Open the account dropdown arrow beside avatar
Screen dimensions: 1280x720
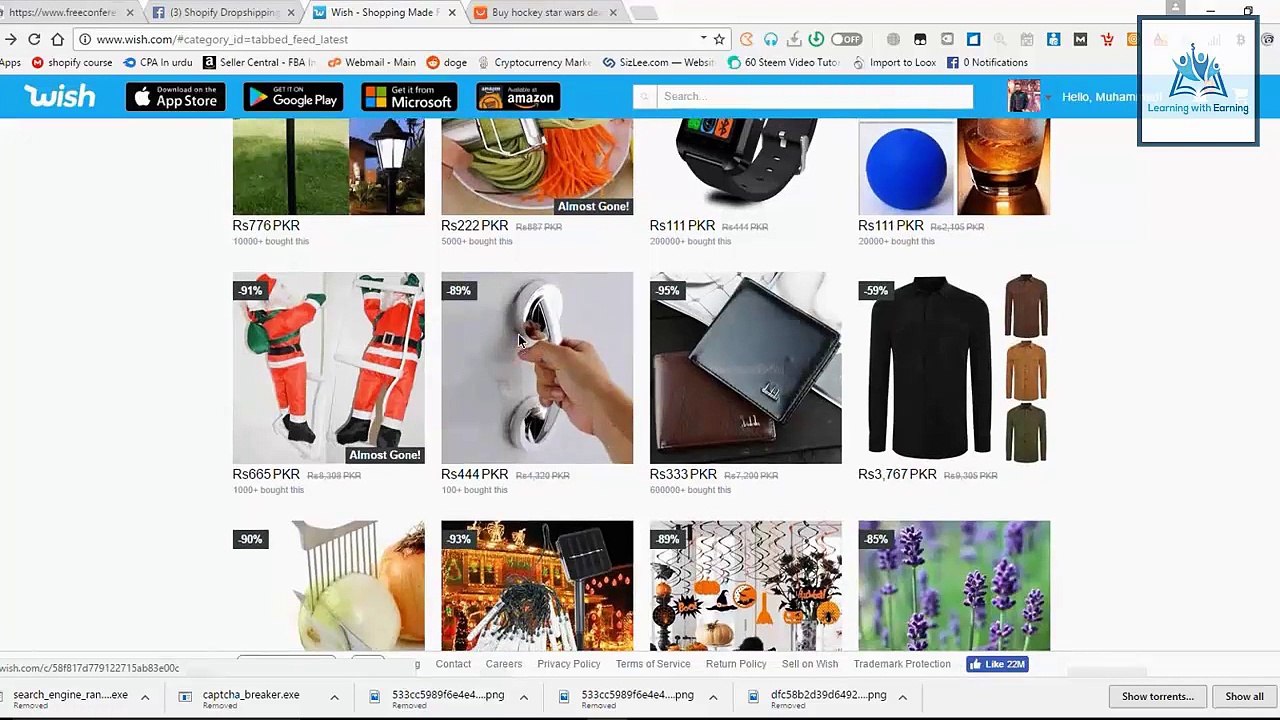click(x=1048, y=97)
